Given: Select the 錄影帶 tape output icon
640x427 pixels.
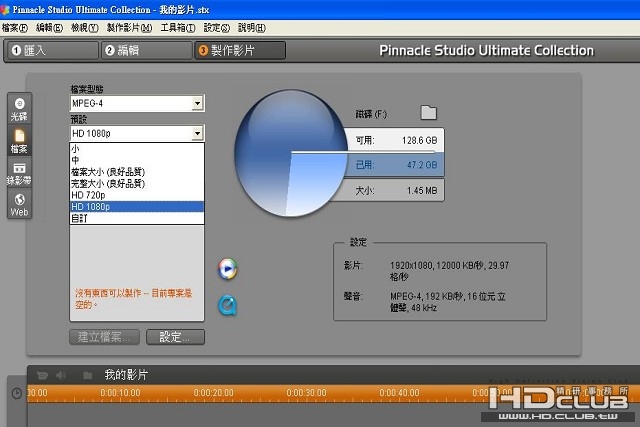Looking at the screenshot, I should point(19,173).
